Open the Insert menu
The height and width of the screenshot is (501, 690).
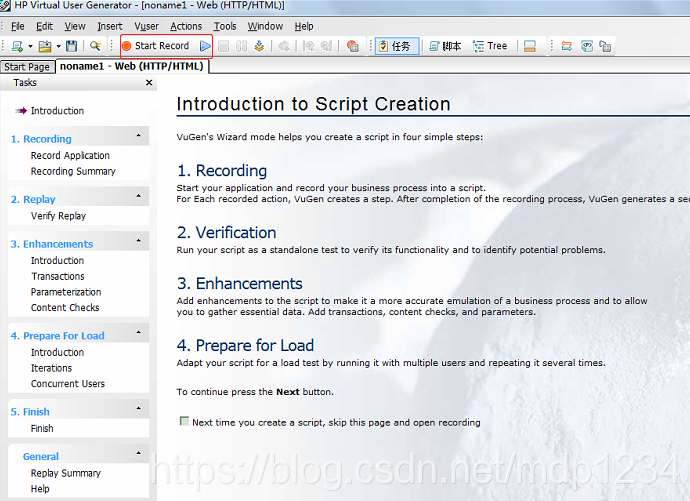click(110, 26)
